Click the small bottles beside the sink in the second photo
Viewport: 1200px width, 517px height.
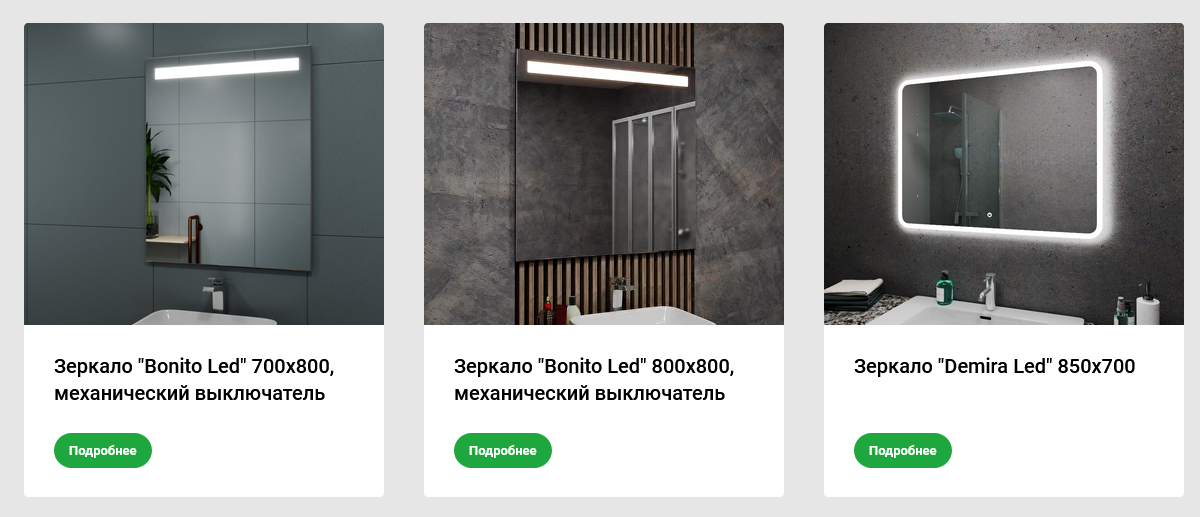point(560,310)
